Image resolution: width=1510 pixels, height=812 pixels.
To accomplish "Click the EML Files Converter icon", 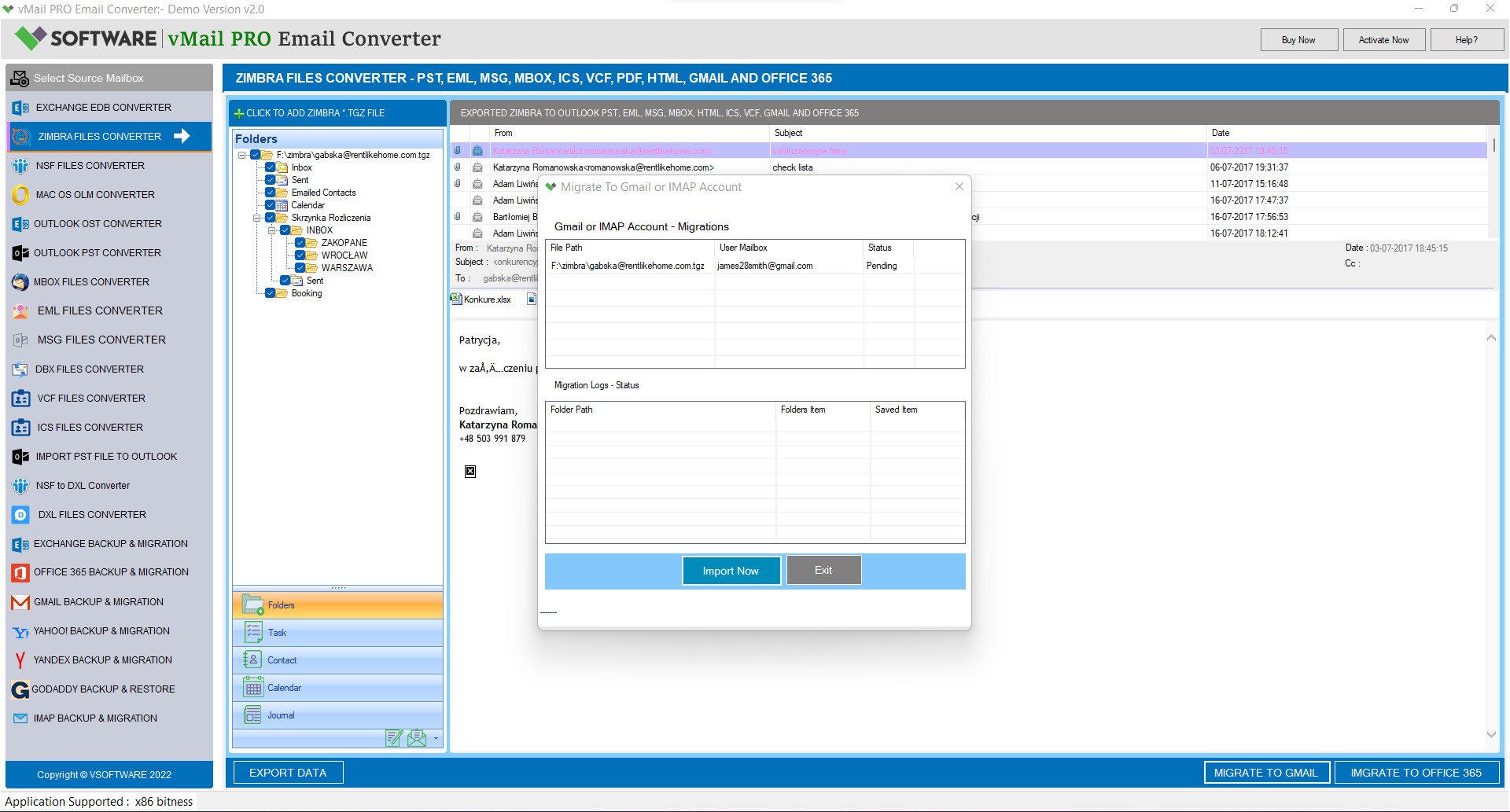I will (20, 311).
